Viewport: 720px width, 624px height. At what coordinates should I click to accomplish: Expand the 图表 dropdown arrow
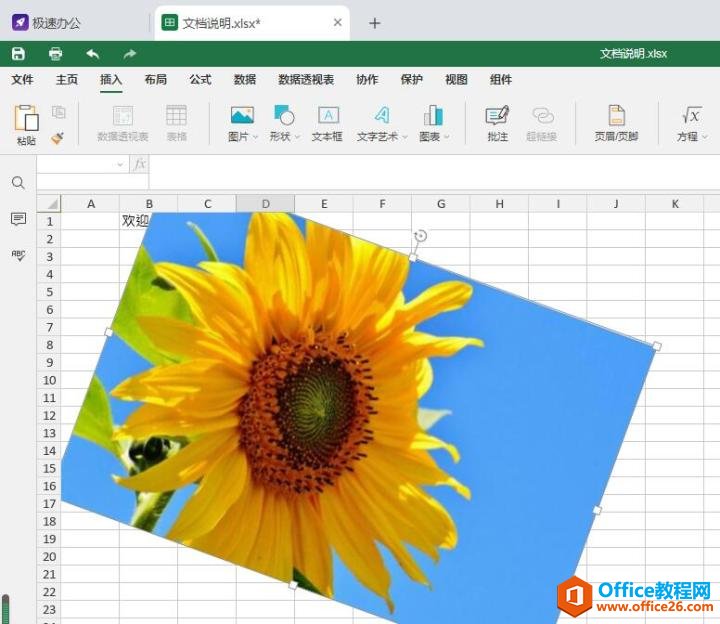447,137
